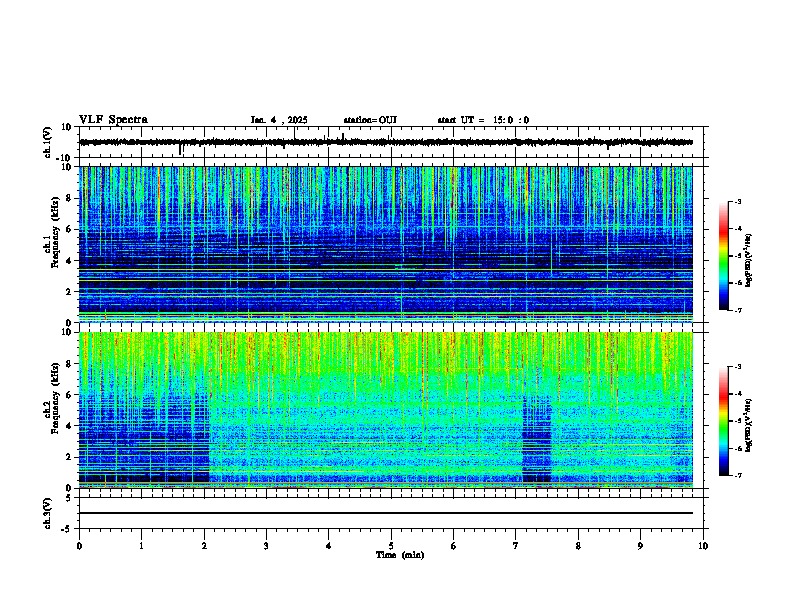Click the ch.2 "Frequency (kHz)" axis label
792x612 pixels.
[x=56, y=397]
